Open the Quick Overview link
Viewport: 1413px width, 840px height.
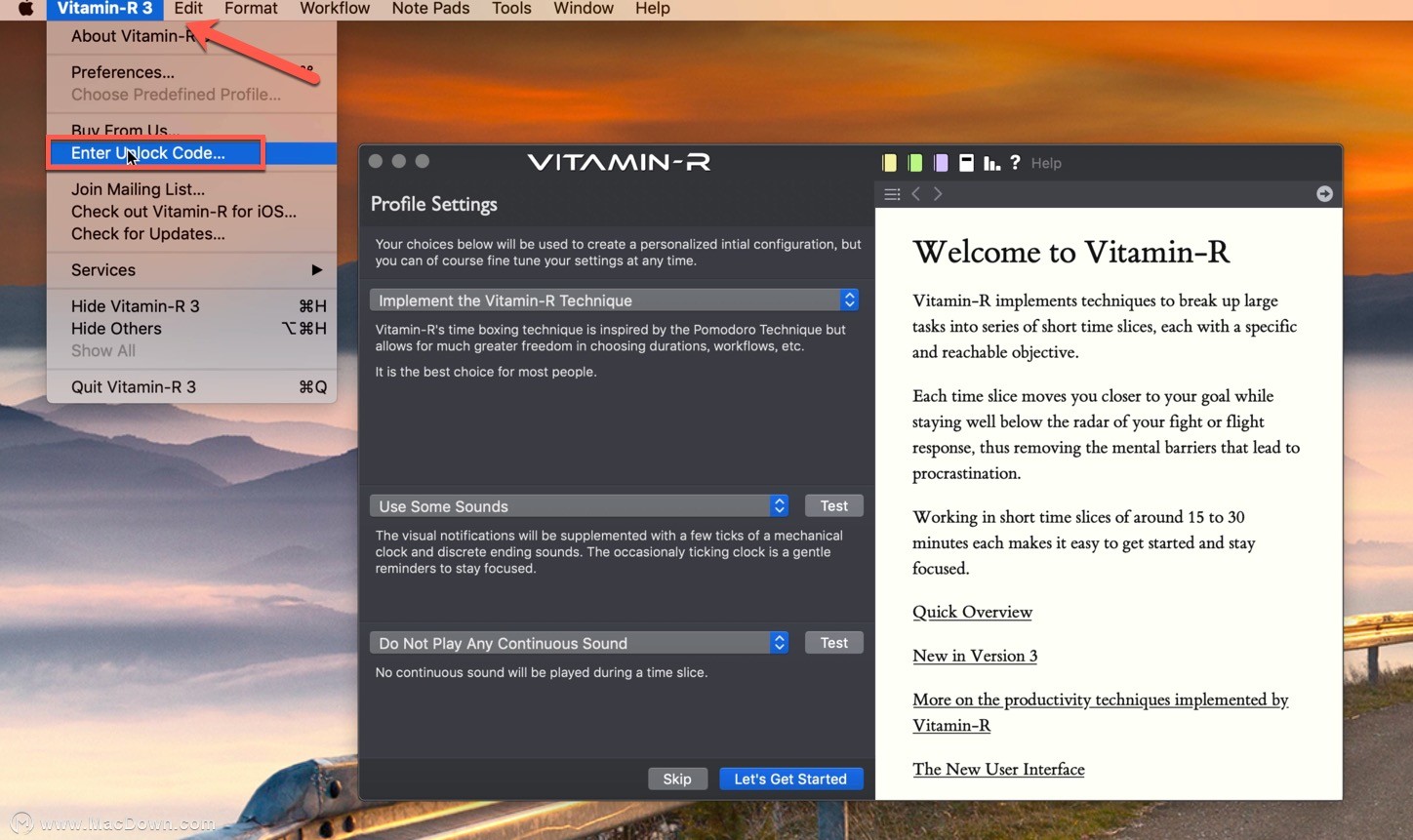tap(972, 612)
